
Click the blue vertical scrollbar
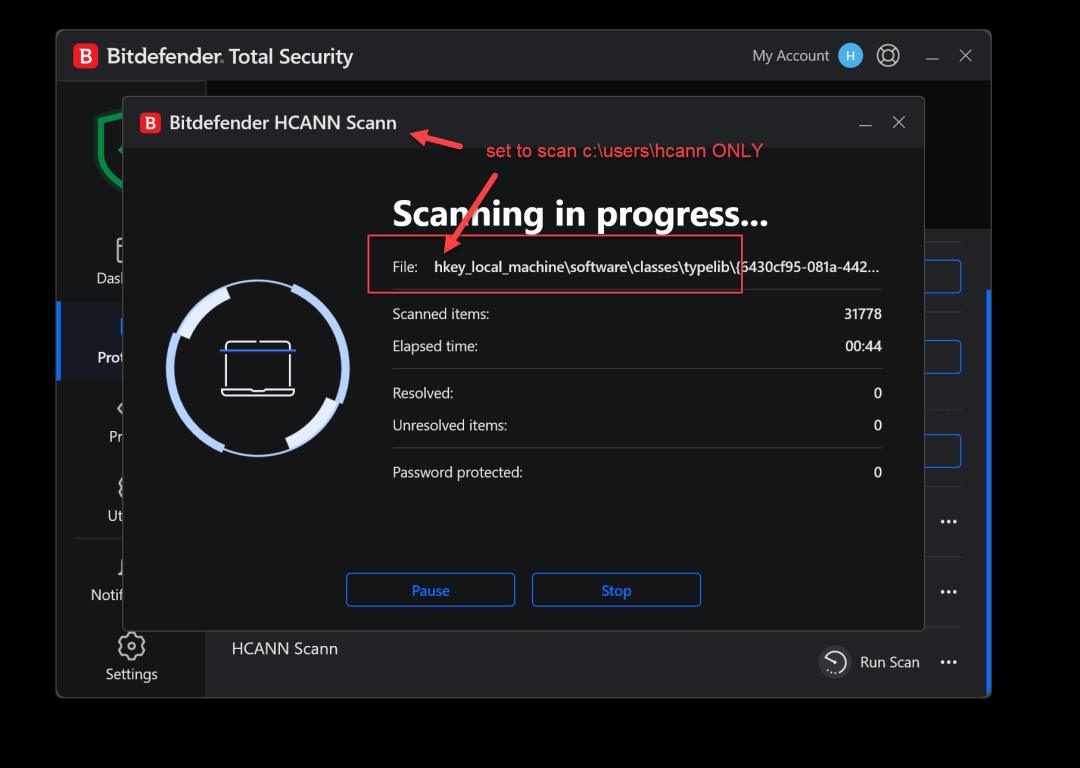tap(988, 492)
